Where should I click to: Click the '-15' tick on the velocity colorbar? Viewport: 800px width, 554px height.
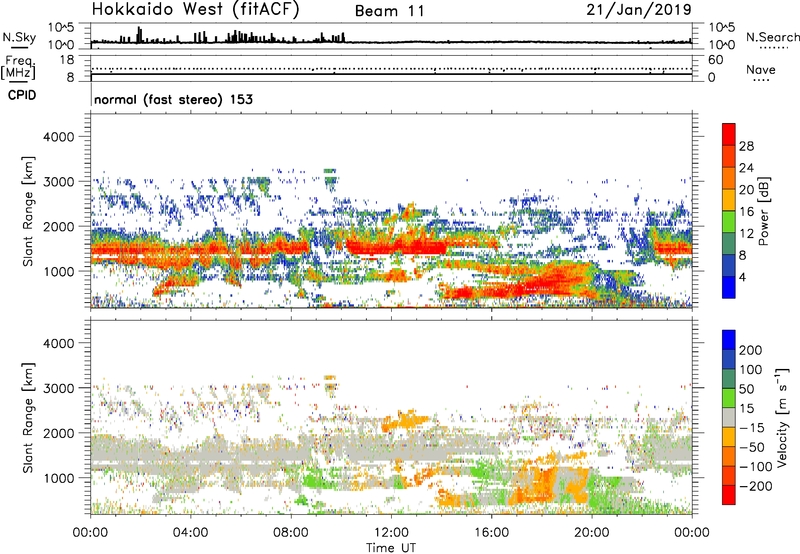752,427
